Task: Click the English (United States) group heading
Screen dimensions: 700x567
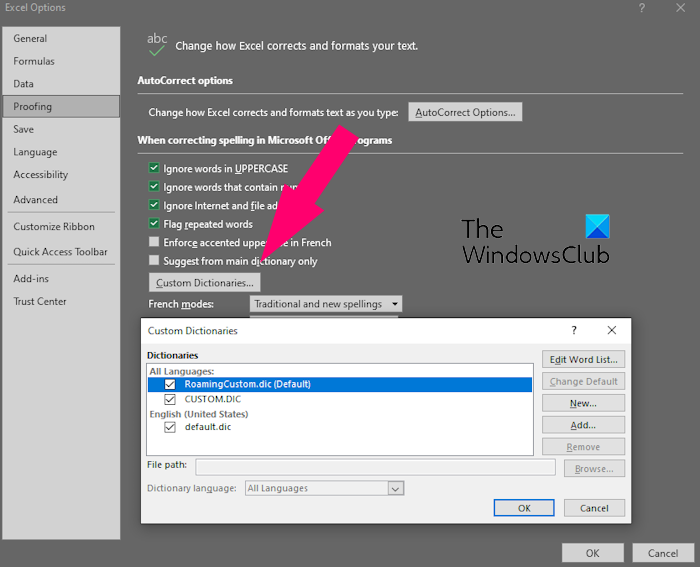Action: [x=199, y=414]
